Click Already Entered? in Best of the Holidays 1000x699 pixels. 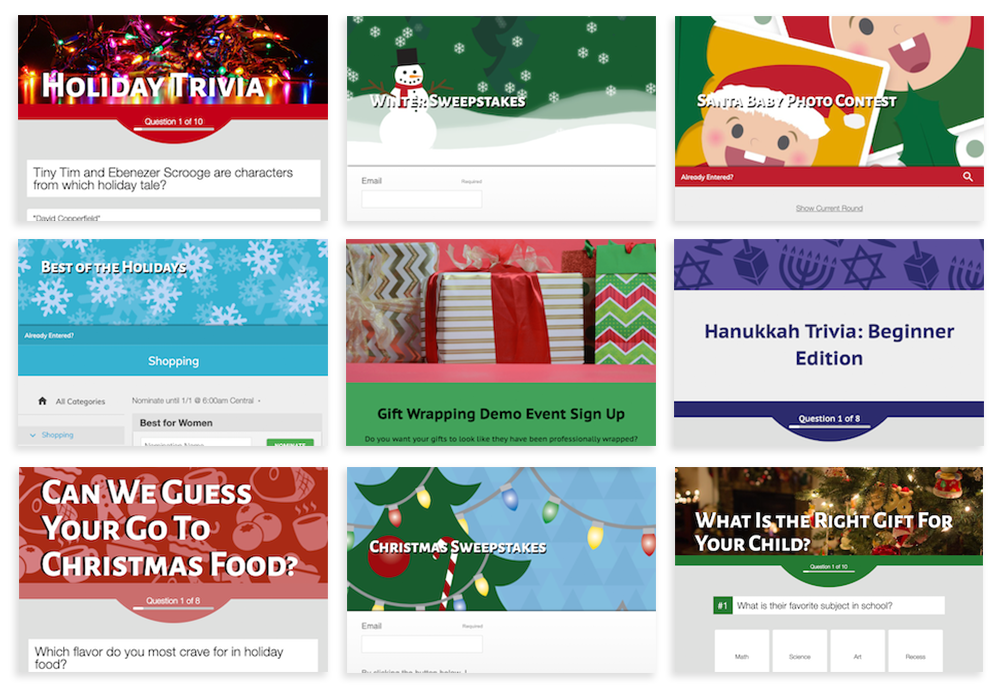(49, 335)
